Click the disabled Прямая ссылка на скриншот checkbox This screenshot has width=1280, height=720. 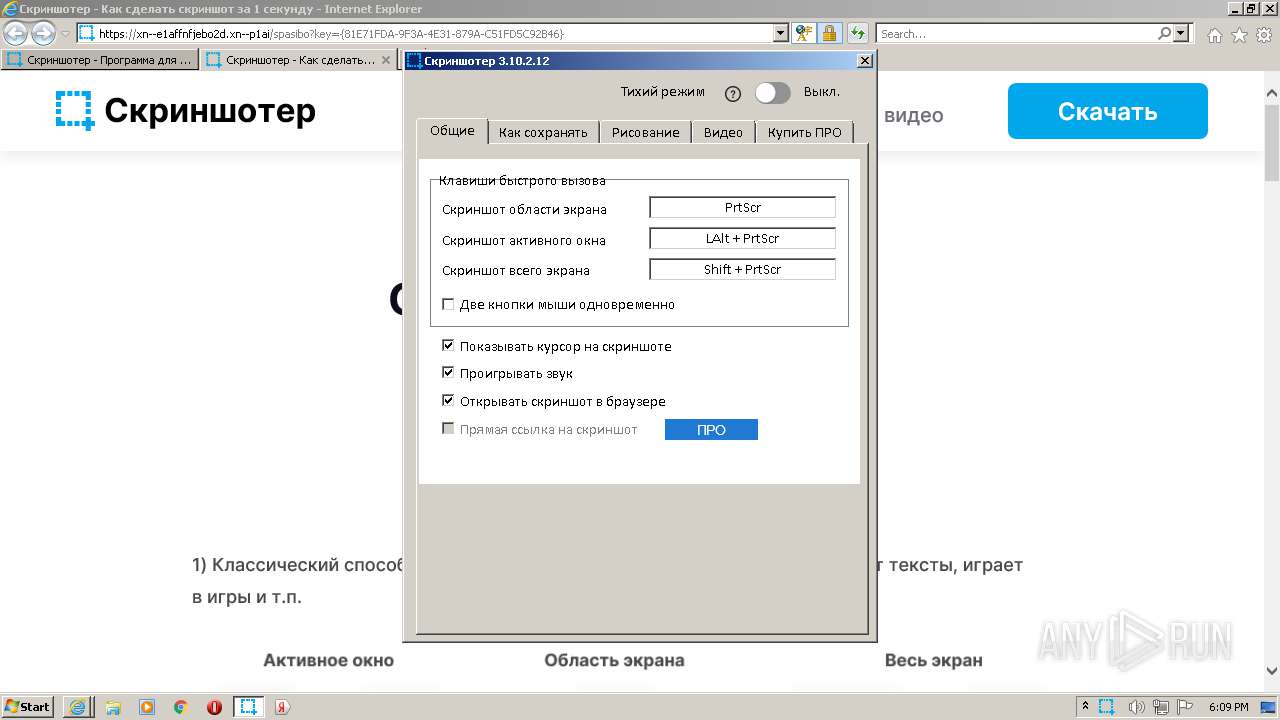click(x=448, y=429)
